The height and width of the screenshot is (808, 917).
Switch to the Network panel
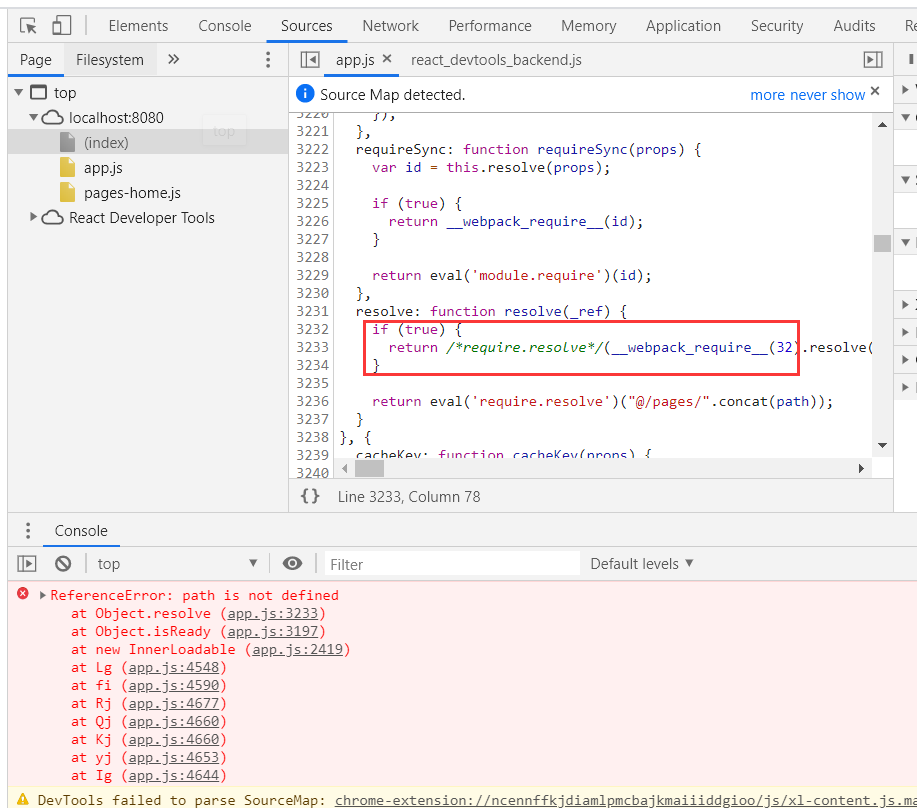tap(390, 25)
